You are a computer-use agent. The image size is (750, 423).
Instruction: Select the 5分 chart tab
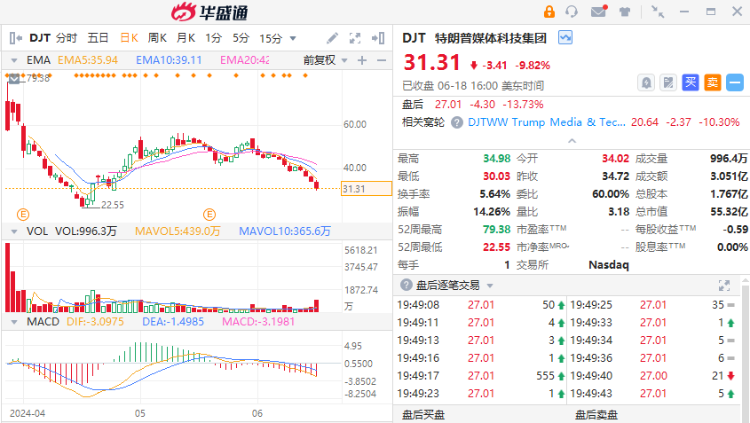(241, 38)
